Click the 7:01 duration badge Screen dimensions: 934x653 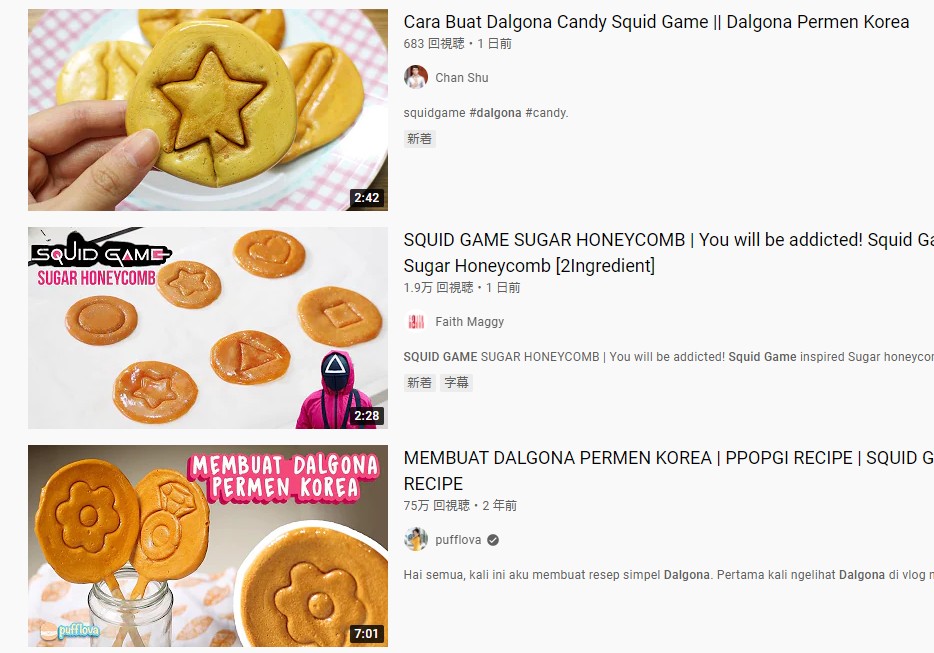(x=366, y=634)
